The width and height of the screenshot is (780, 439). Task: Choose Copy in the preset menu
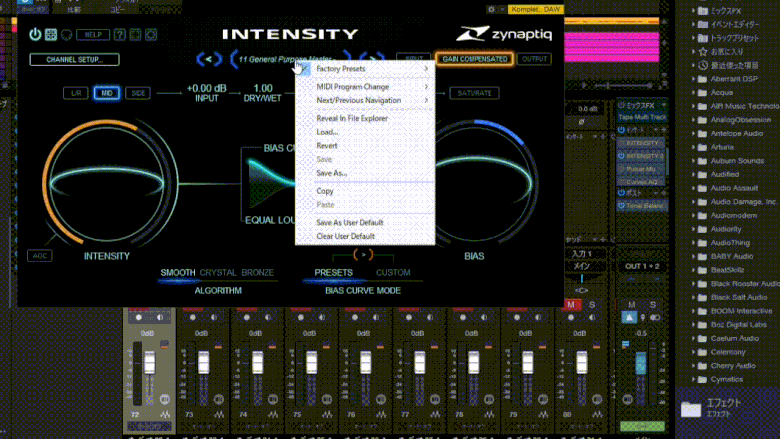[365, 191]
